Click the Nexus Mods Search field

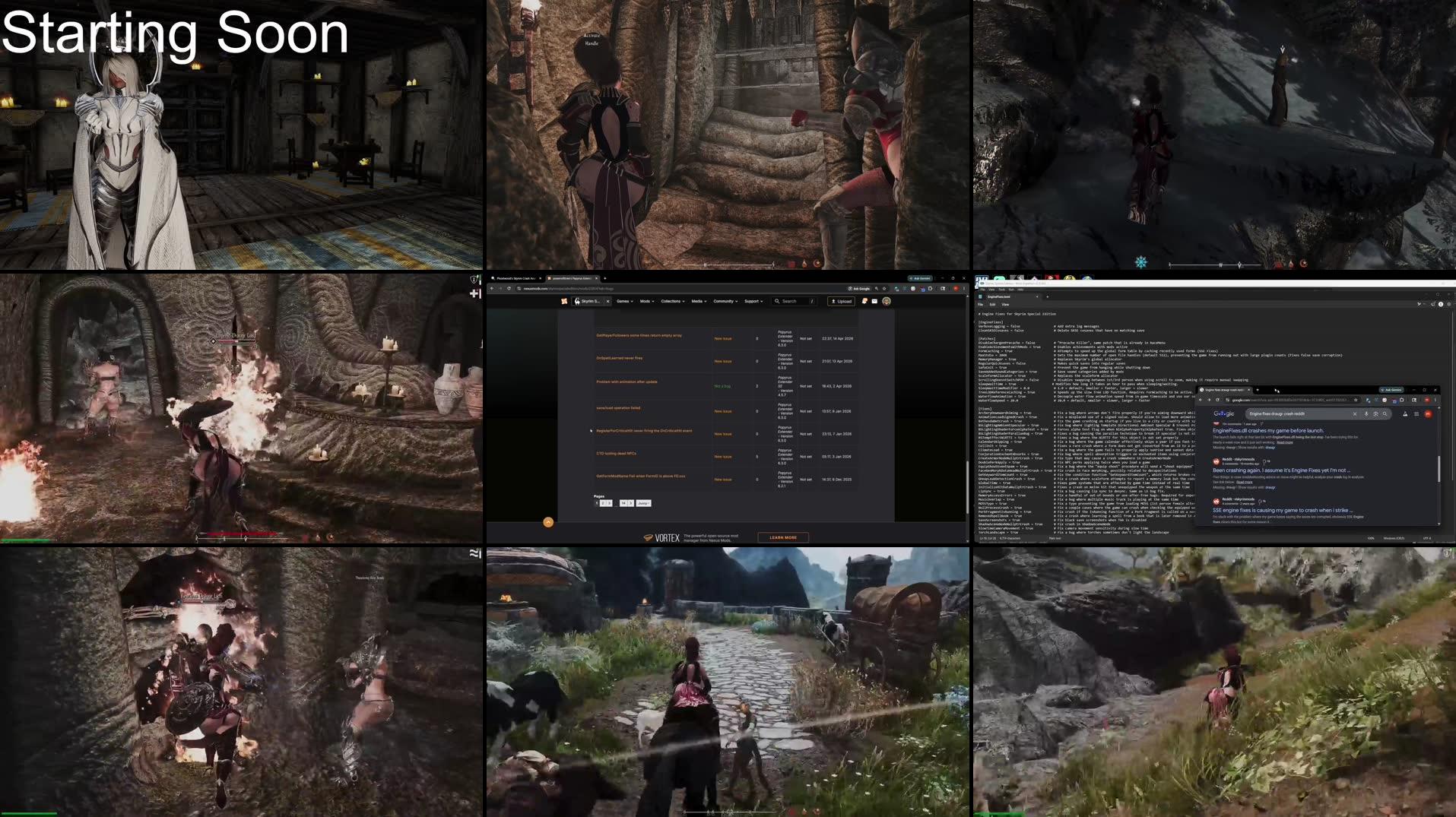[795, 301]
